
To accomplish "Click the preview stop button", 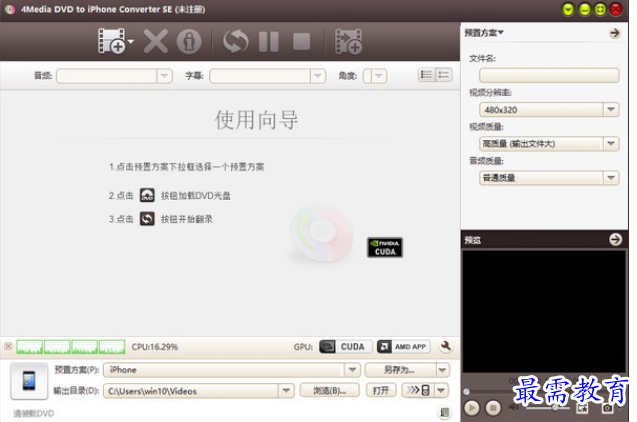I will [493, 408].
